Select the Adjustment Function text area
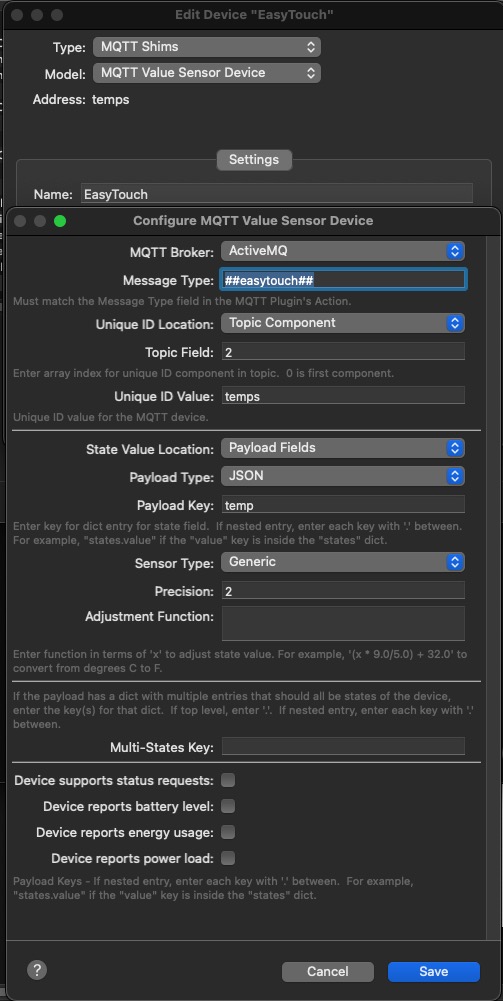The image size is (503, 1001). 343,623
